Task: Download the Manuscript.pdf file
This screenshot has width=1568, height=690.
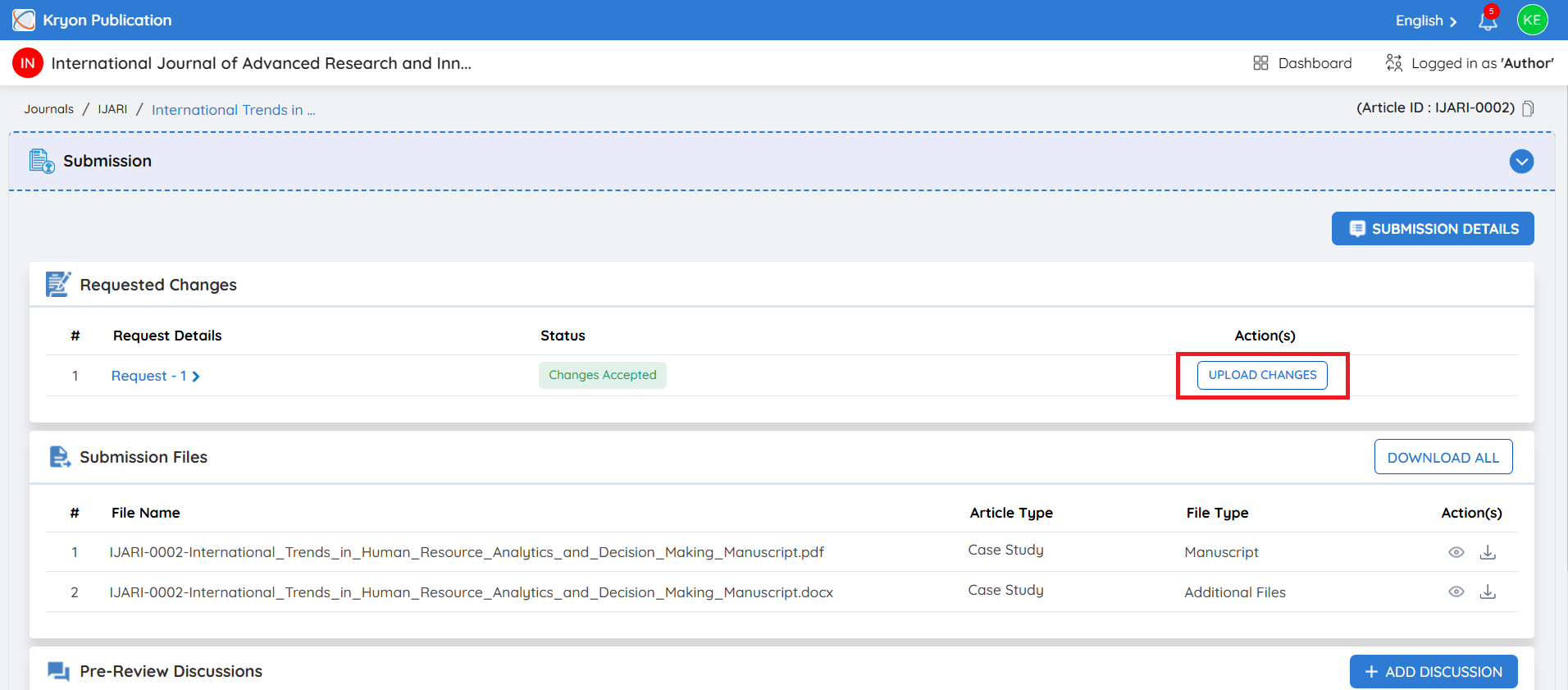Action: point(1488,552)
